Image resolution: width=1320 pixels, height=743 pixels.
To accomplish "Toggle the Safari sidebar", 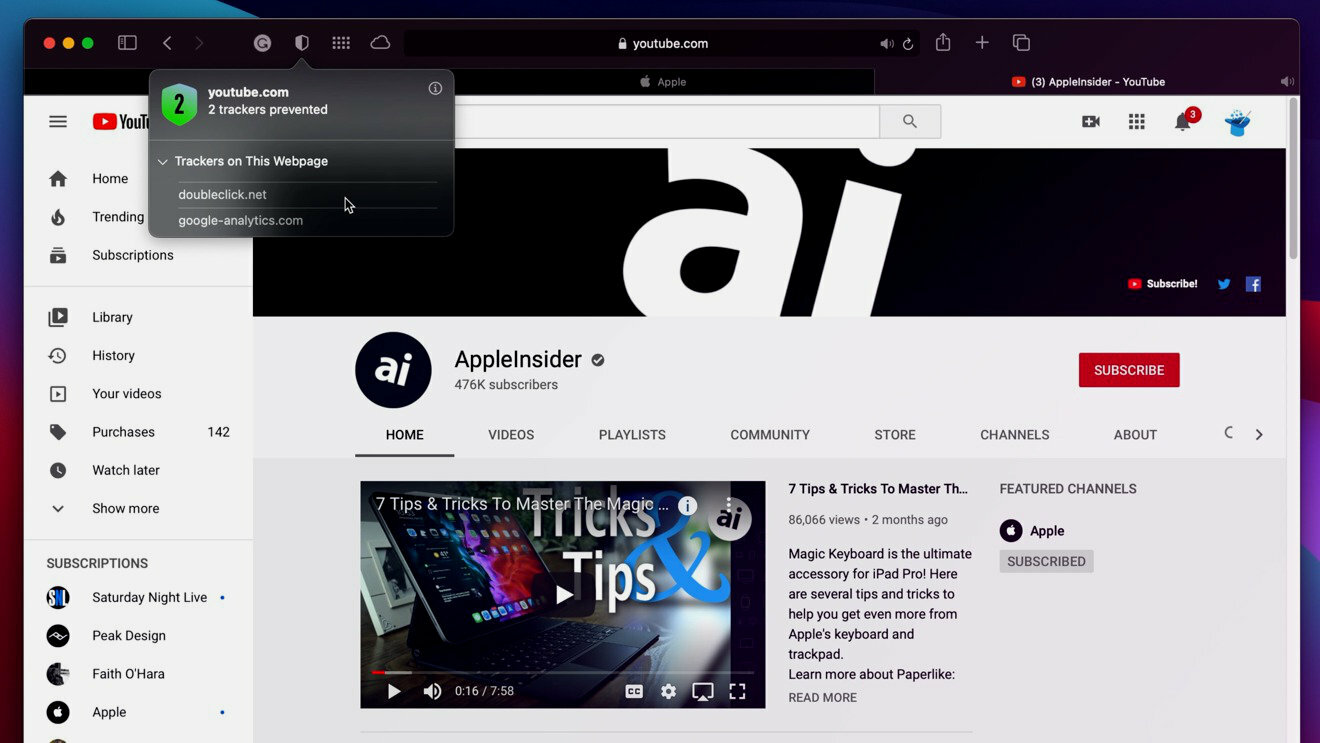I will point(127,43).
